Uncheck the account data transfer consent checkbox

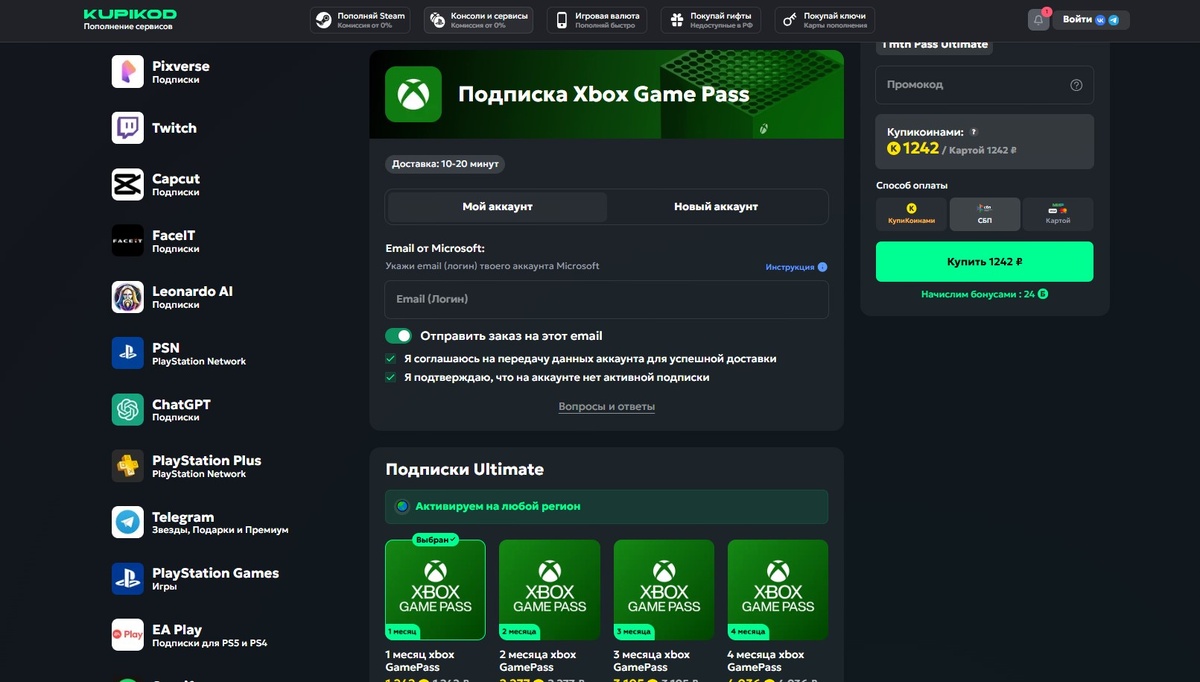pyautogui.click(x=389, y=358)
